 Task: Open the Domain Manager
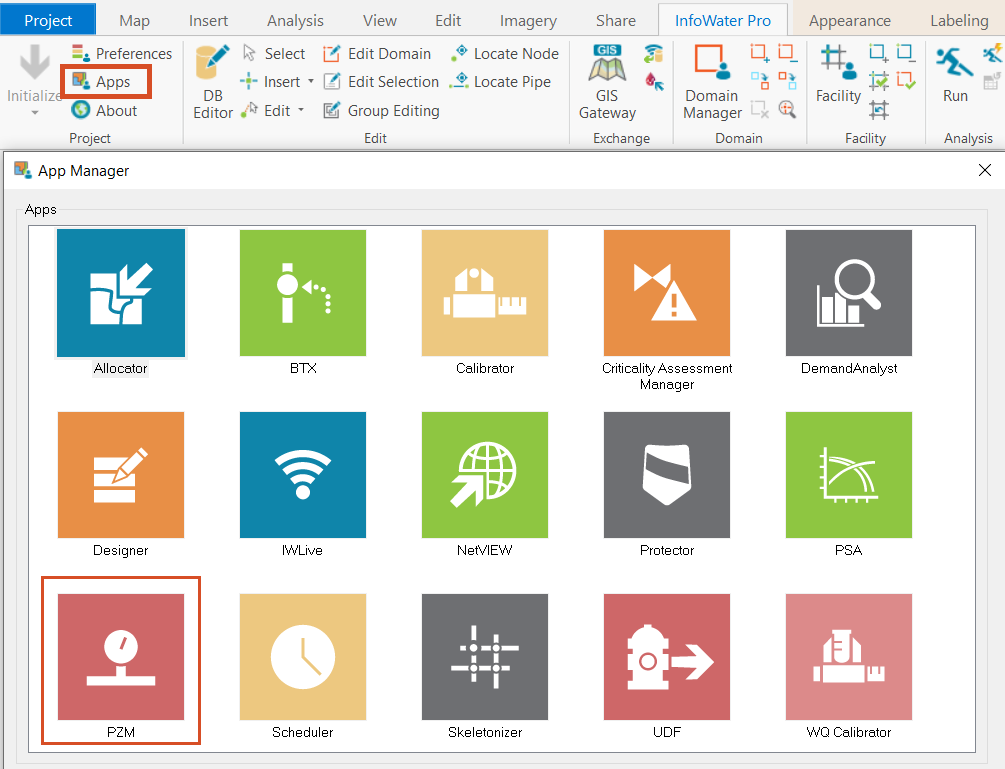pos(712,82)
